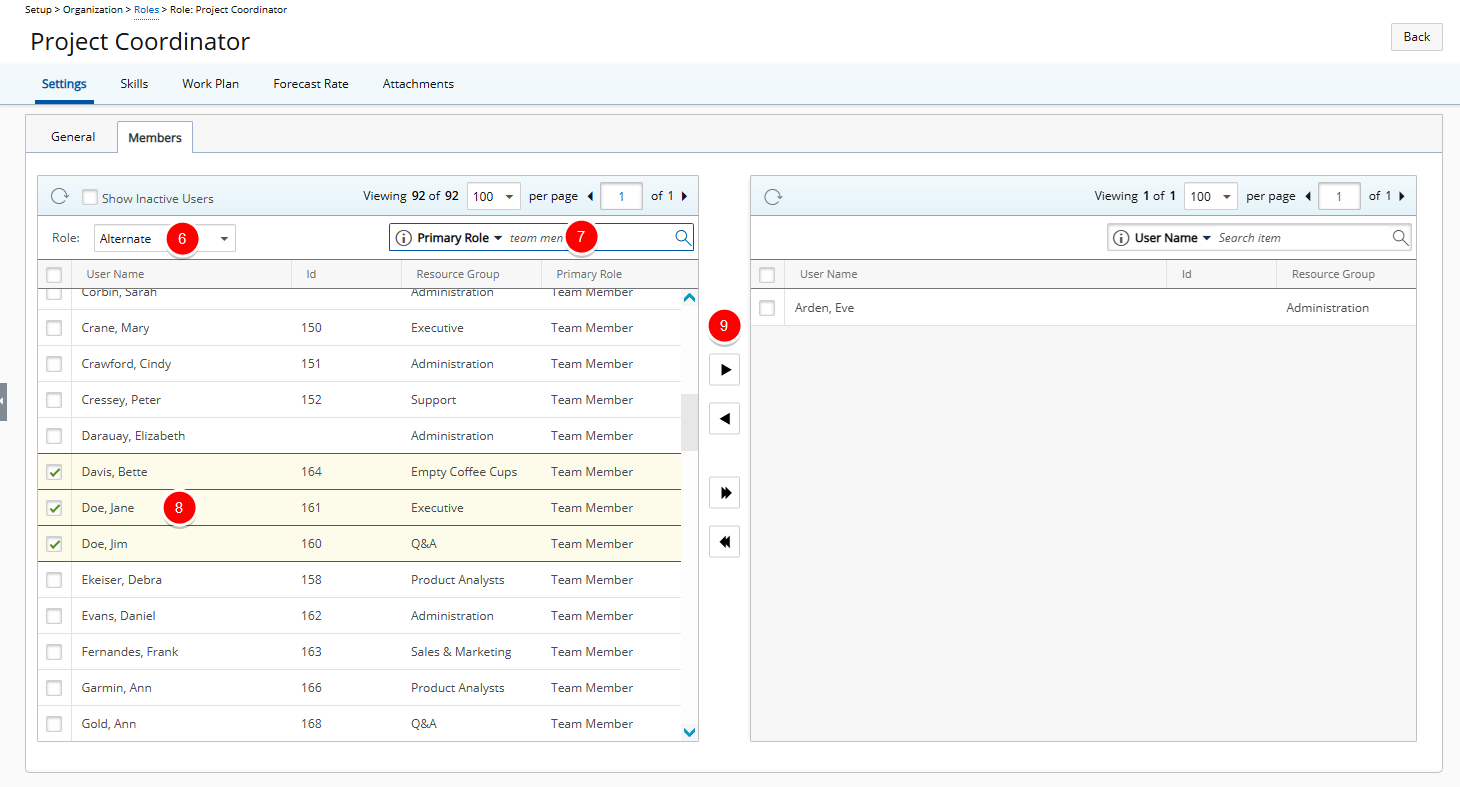The image size is (1460, 787).
Task: Check the box for Ekeiser, Debra
Action: (54, 580)
